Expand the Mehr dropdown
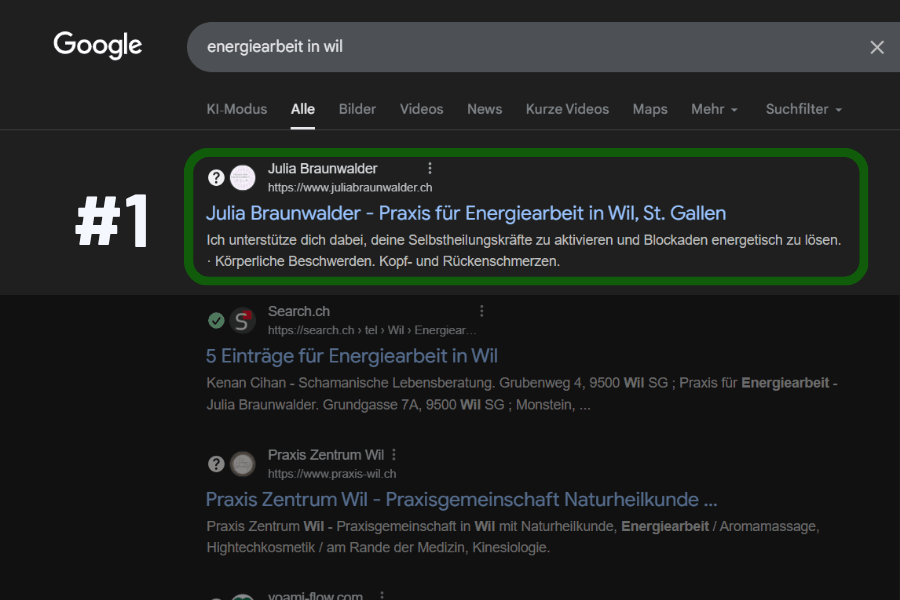900x600 pixels. 714,109
